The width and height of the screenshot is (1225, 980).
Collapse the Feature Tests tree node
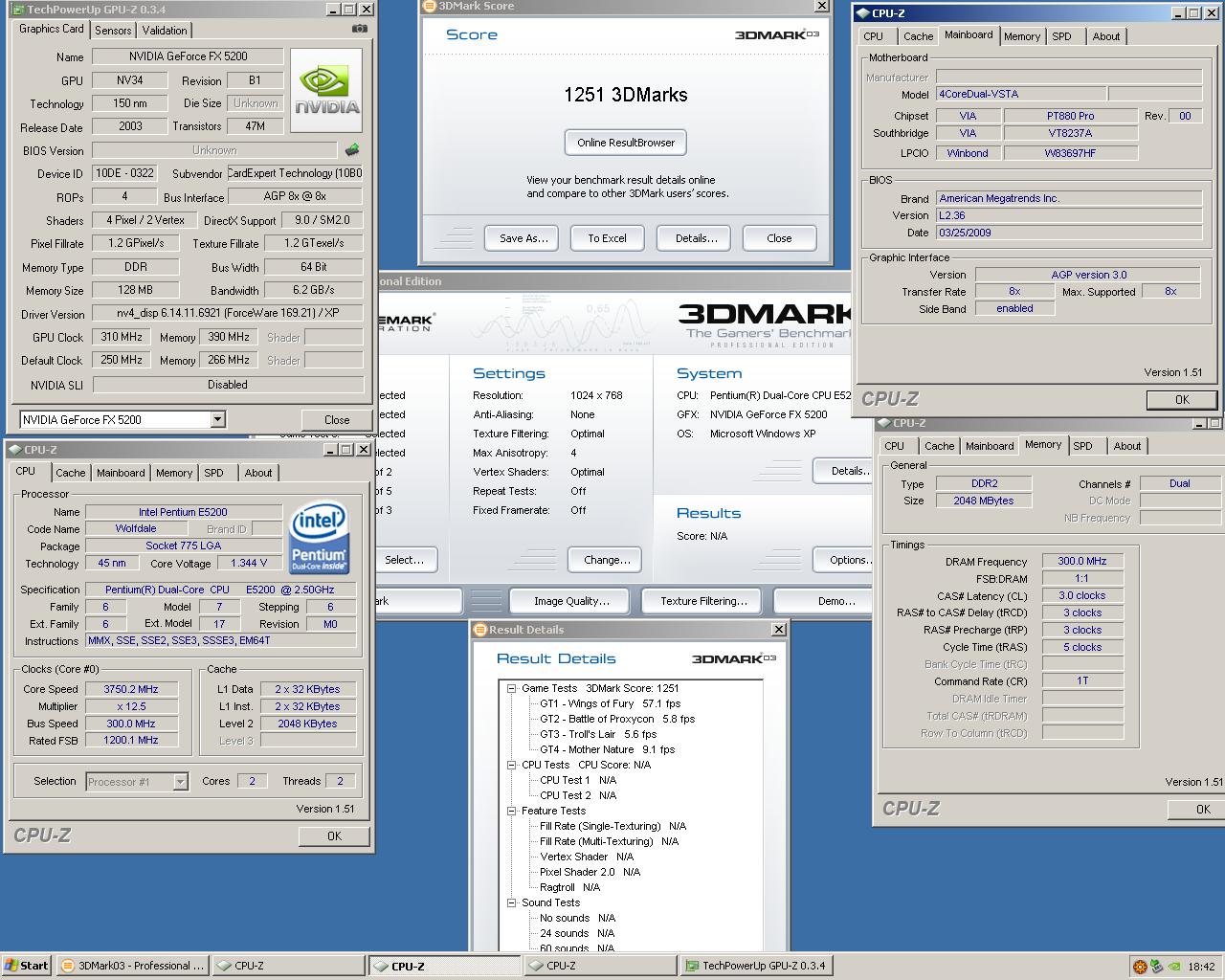pos(512,811)
